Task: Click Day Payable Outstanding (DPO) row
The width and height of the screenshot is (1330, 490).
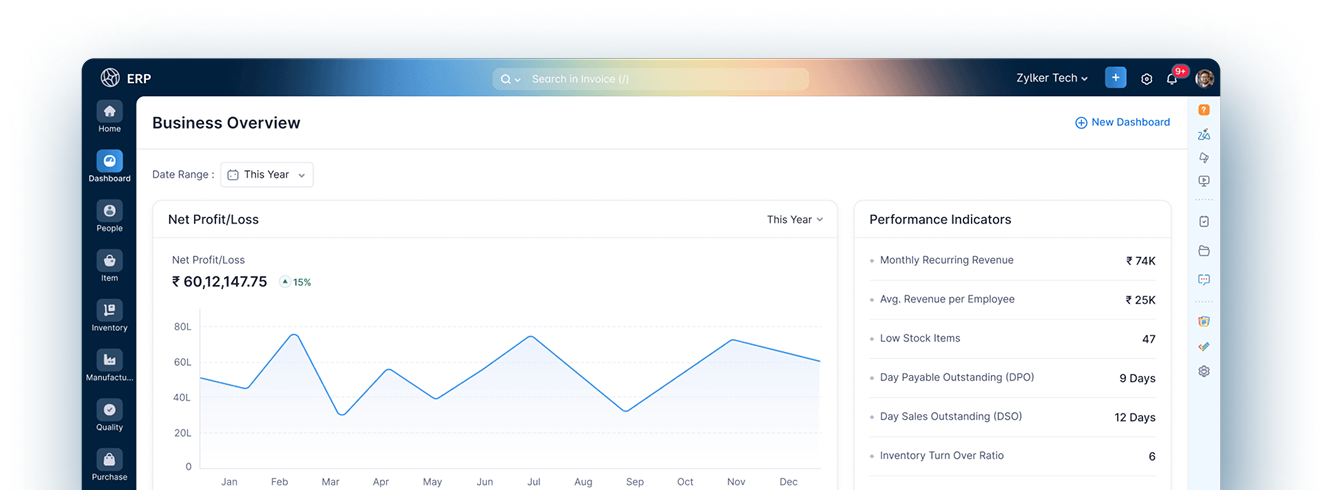Action: tap(1012, 378)
